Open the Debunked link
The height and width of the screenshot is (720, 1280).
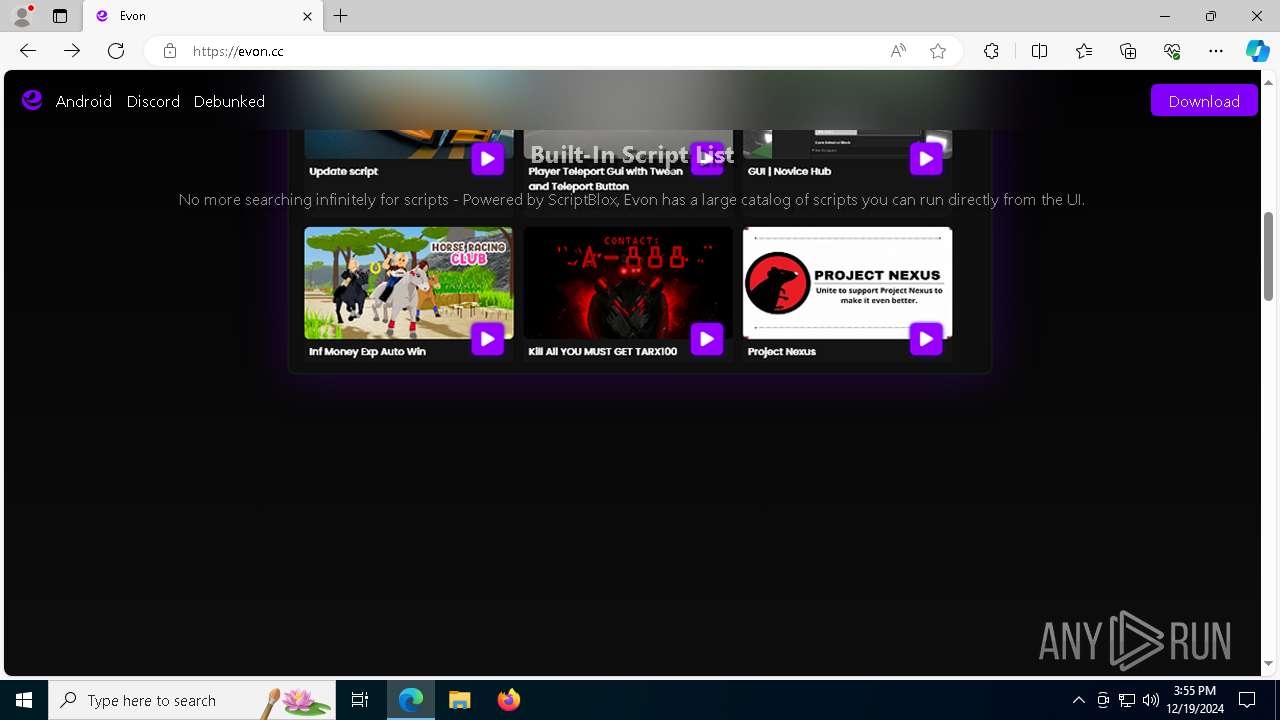point(229,101)
